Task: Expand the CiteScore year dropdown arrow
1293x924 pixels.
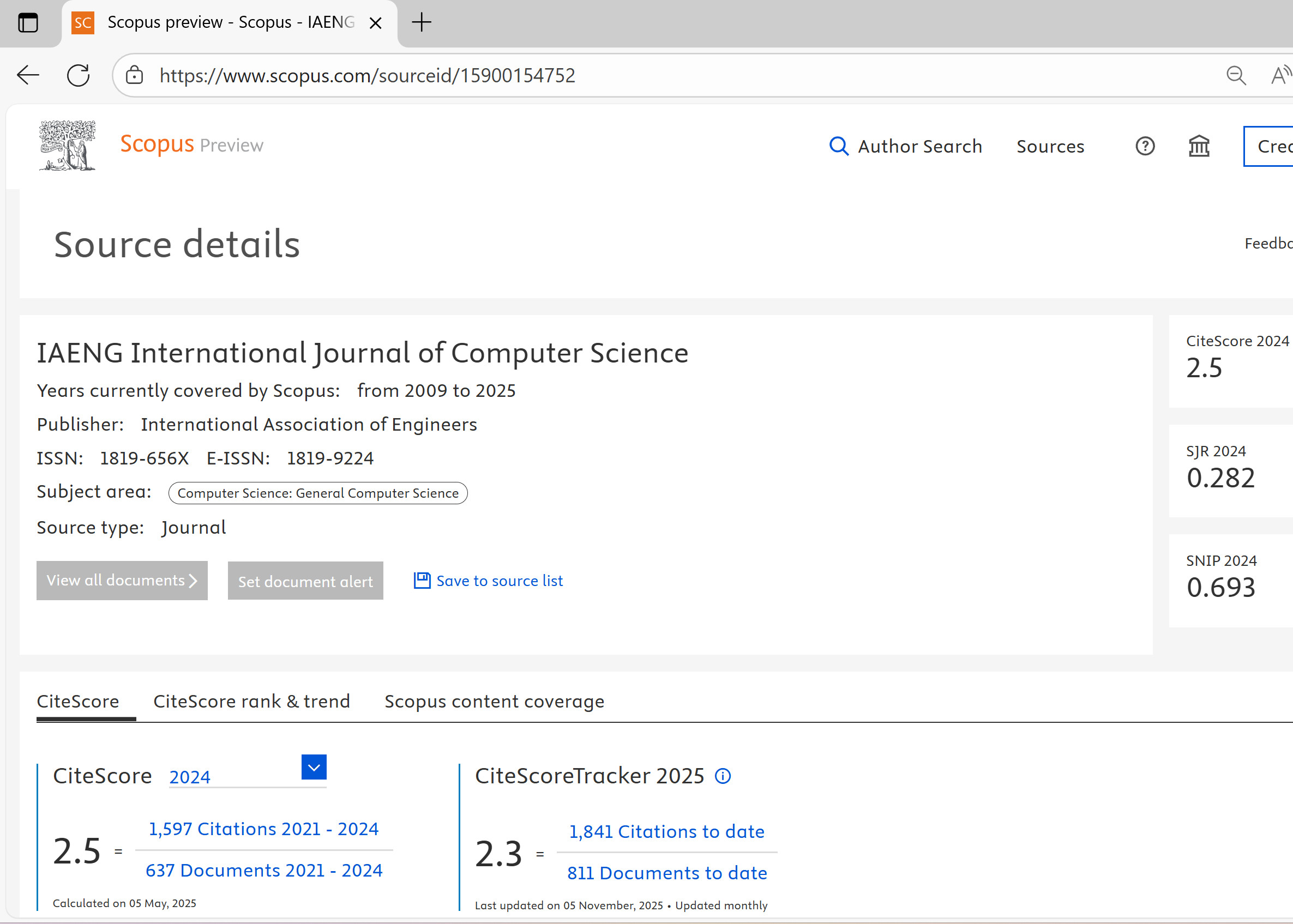Action: (314, 768)
